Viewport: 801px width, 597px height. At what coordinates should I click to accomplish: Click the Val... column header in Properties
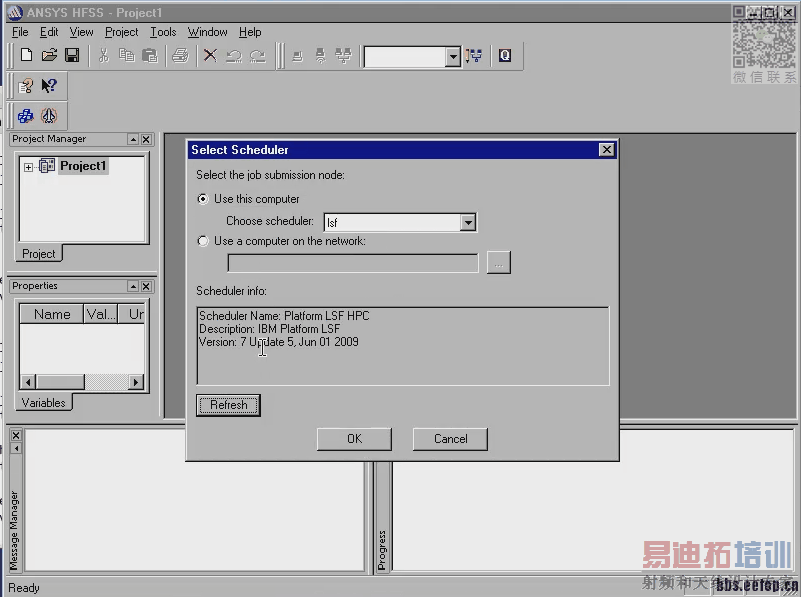pos(101,314)
